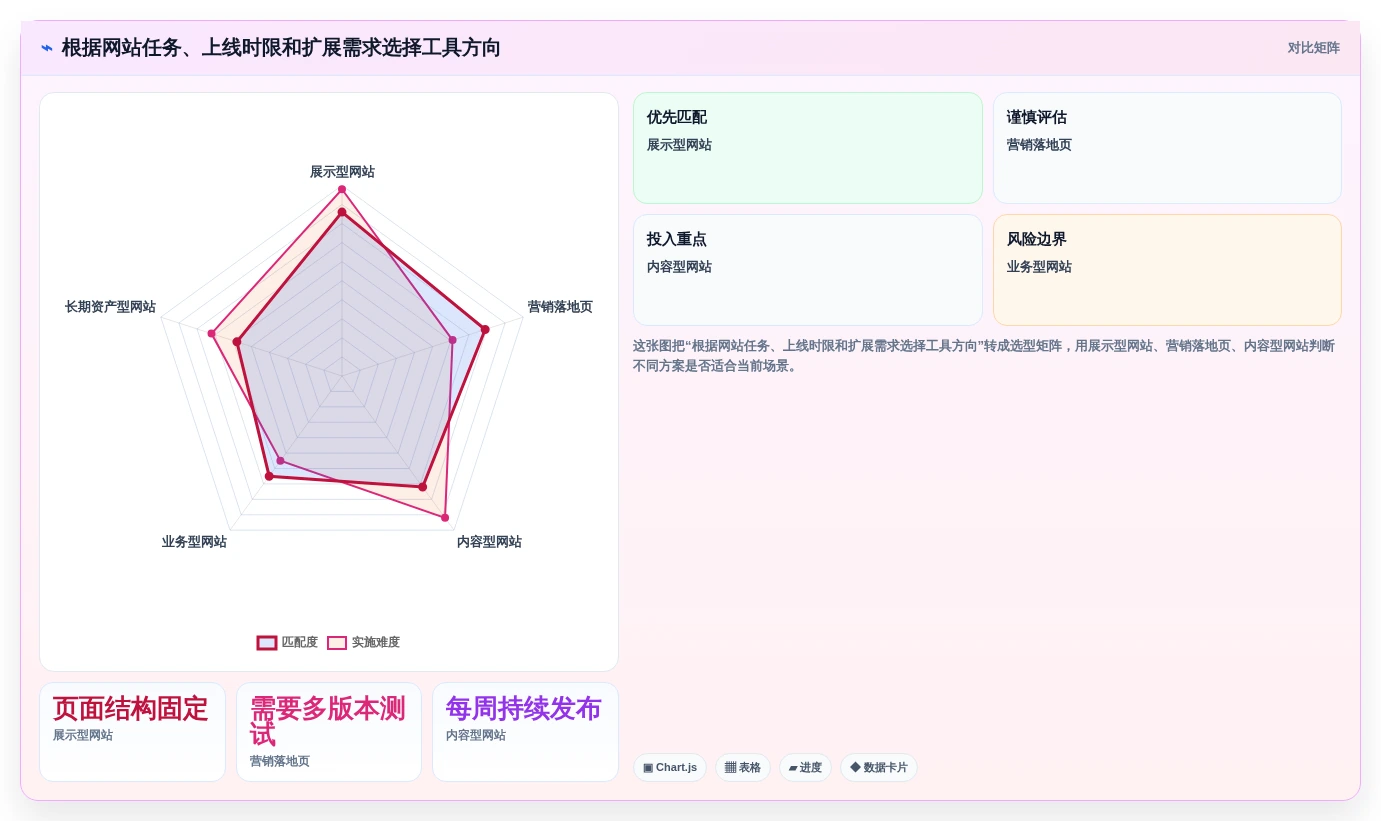Click the 营销落地页 radar axis label

click(x=560, y=307)
